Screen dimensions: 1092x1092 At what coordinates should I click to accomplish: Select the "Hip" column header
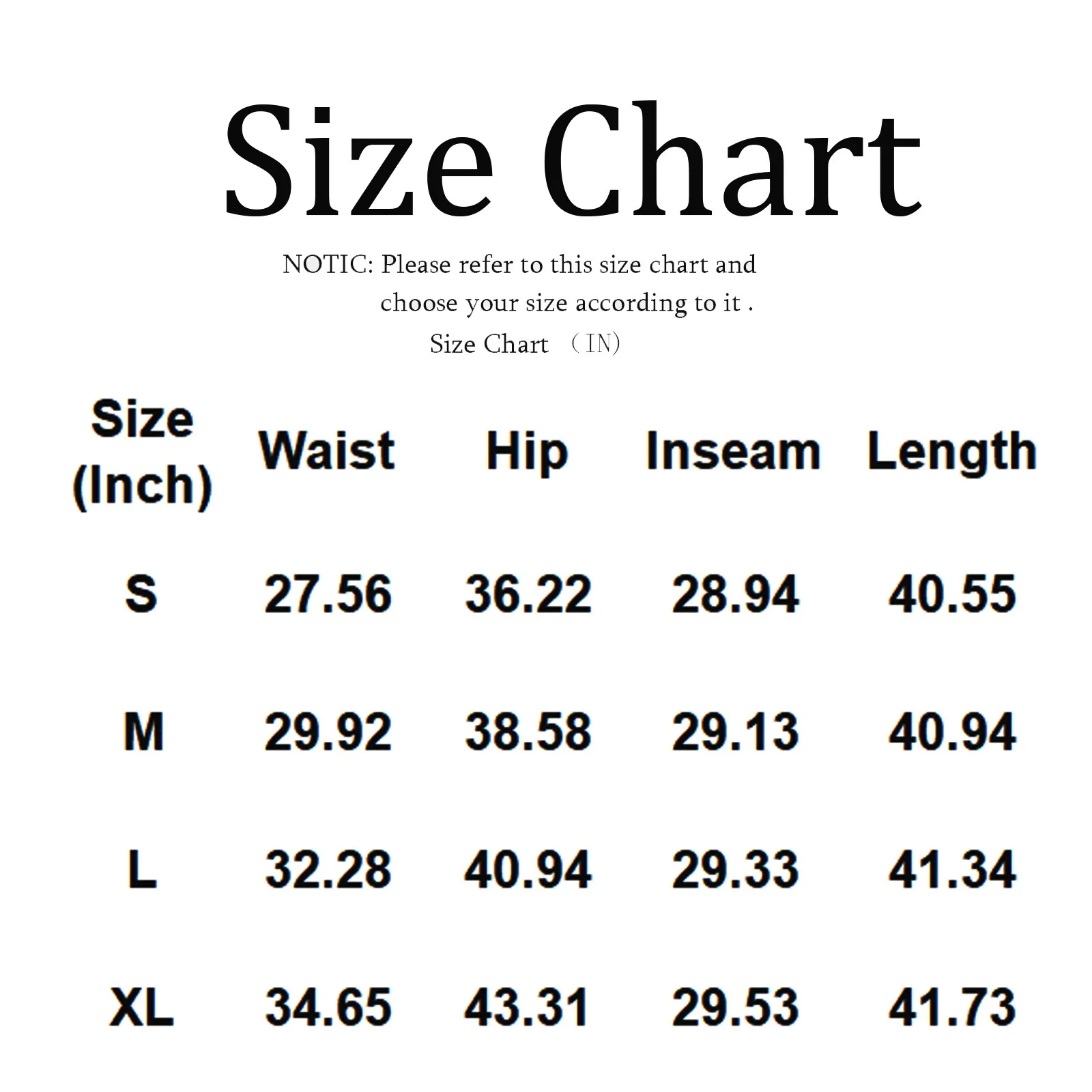coord(527,452)
